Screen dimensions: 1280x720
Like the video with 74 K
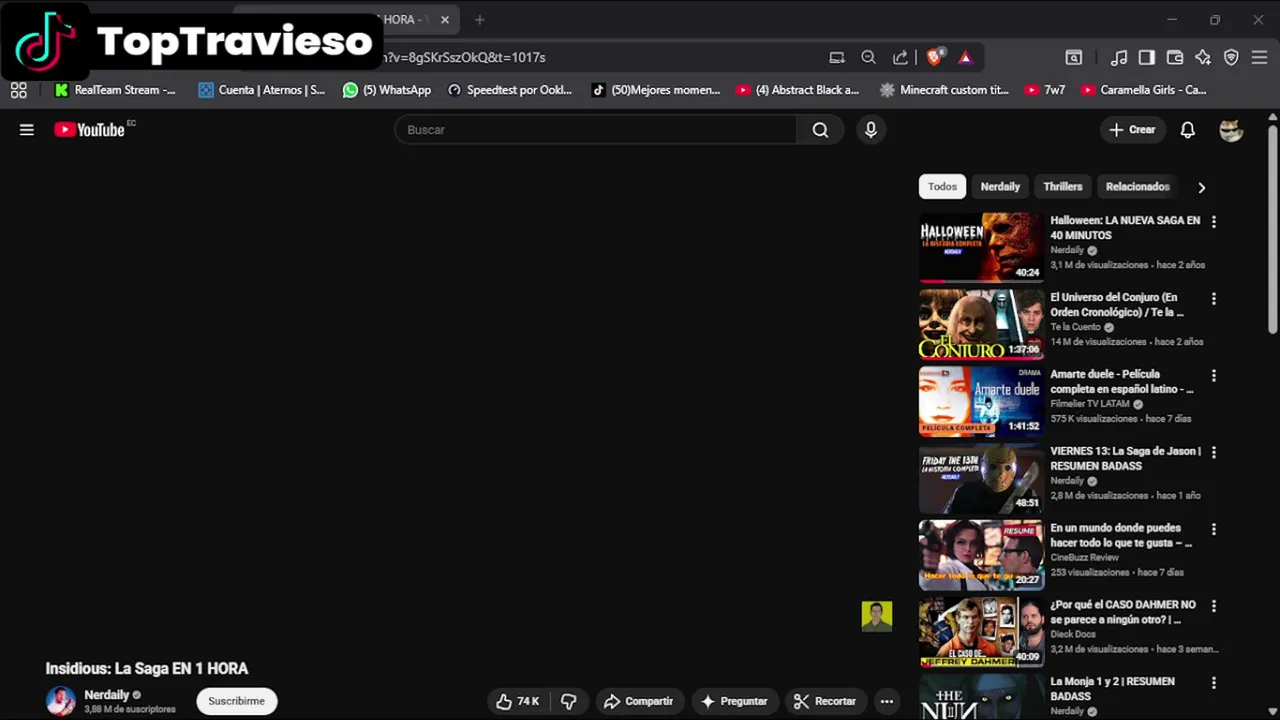(517, 702)
